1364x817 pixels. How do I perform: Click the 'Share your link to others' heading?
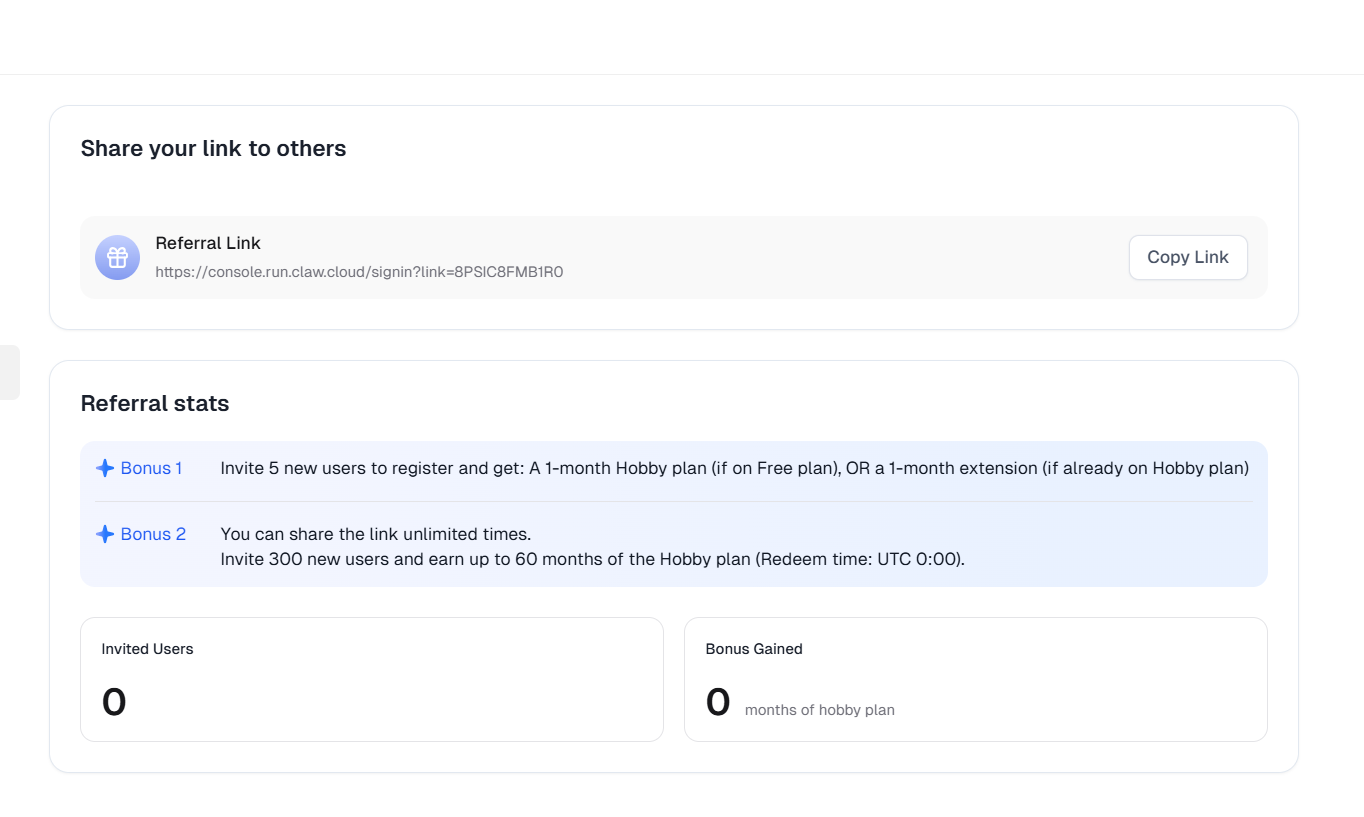point(213,149)
